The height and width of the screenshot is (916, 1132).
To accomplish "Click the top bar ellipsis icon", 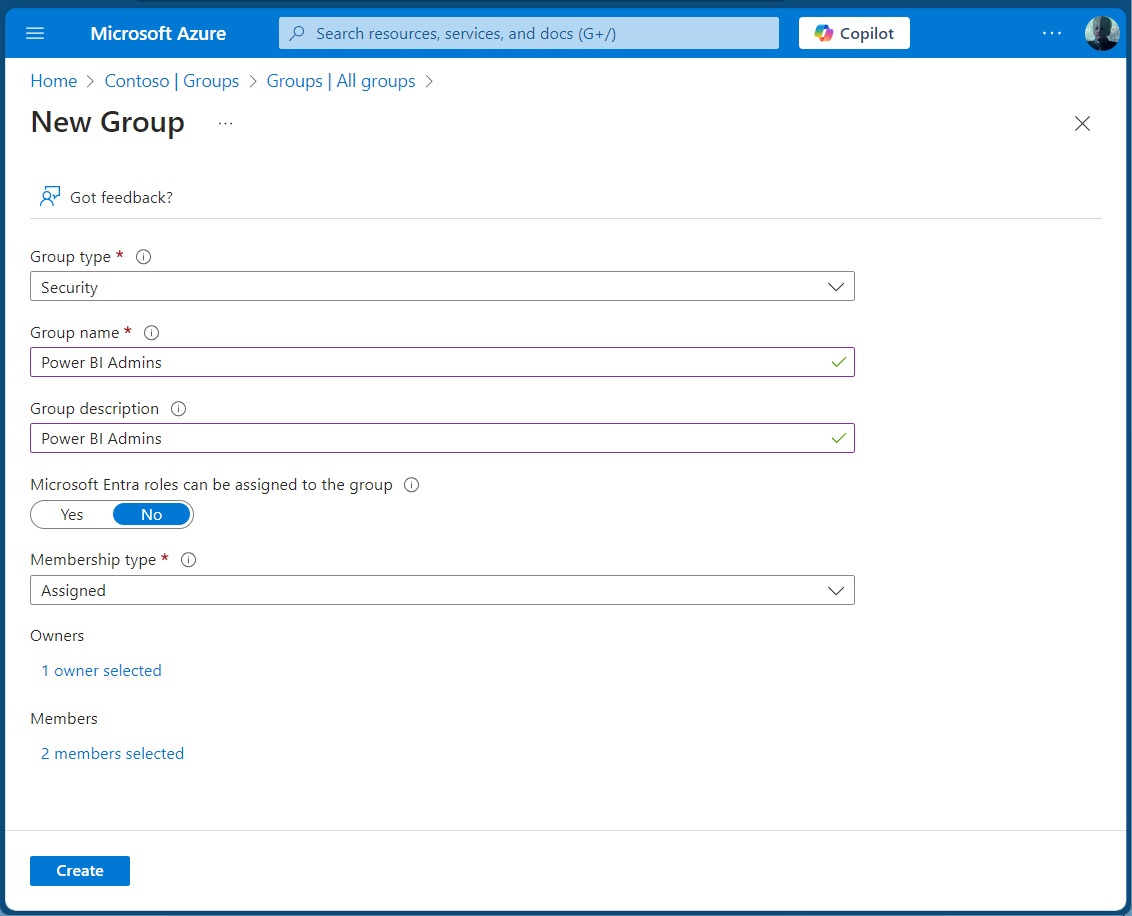I will [x=1051, y=33].
